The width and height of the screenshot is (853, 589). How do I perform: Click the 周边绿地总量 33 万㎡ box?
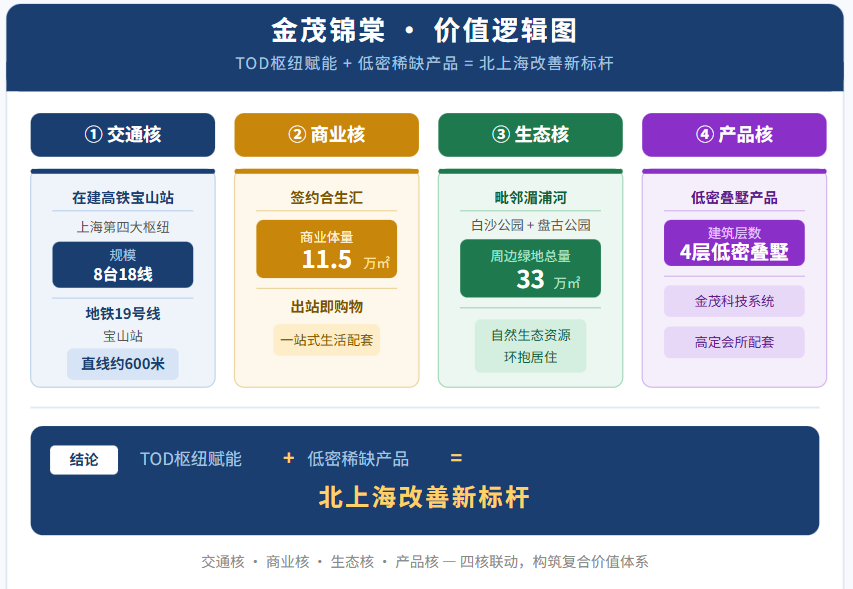530,269
